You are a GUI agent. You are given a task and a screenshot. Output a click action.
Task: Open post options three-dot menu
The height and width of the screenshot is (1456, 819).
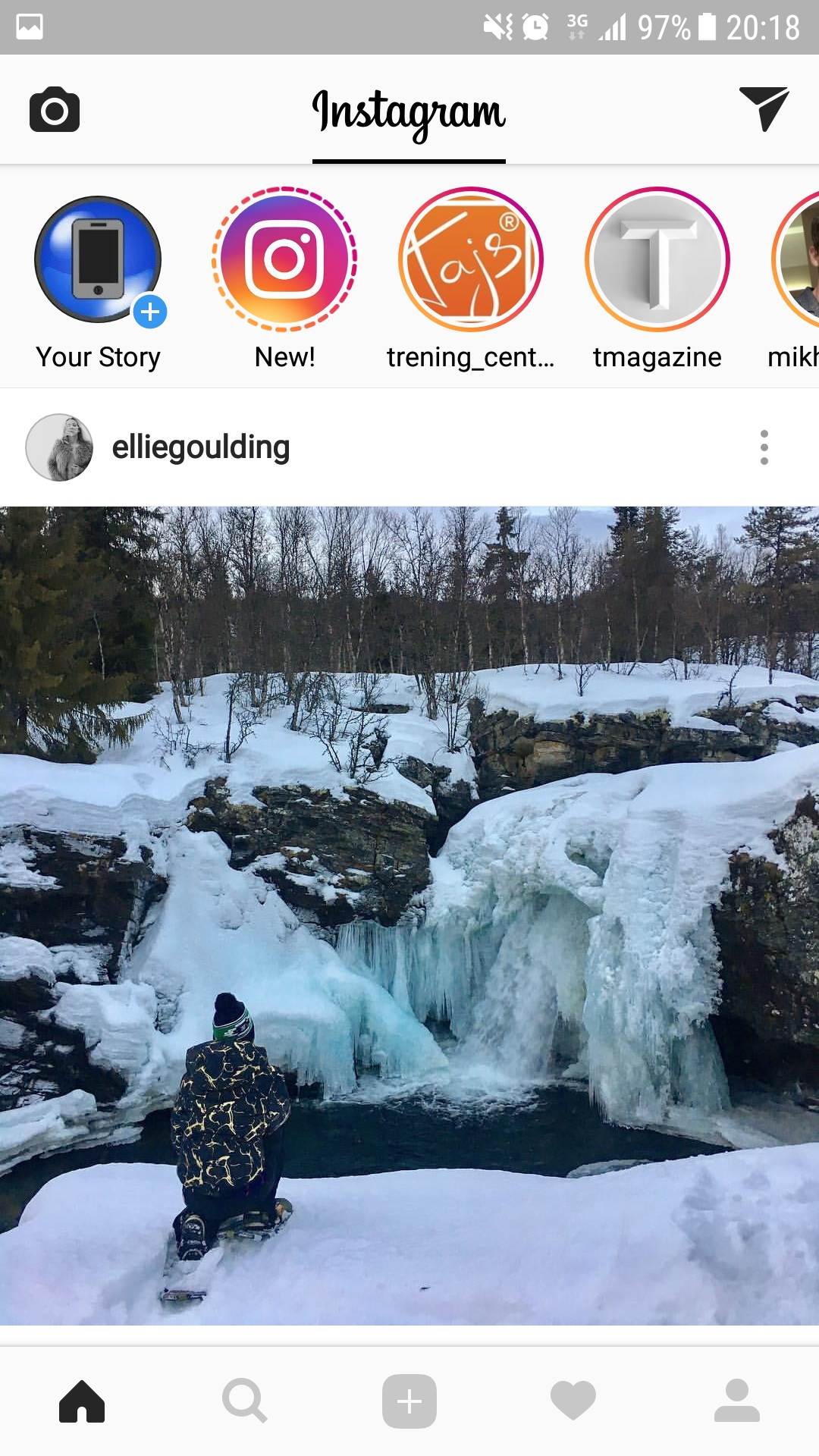point(764,447)
